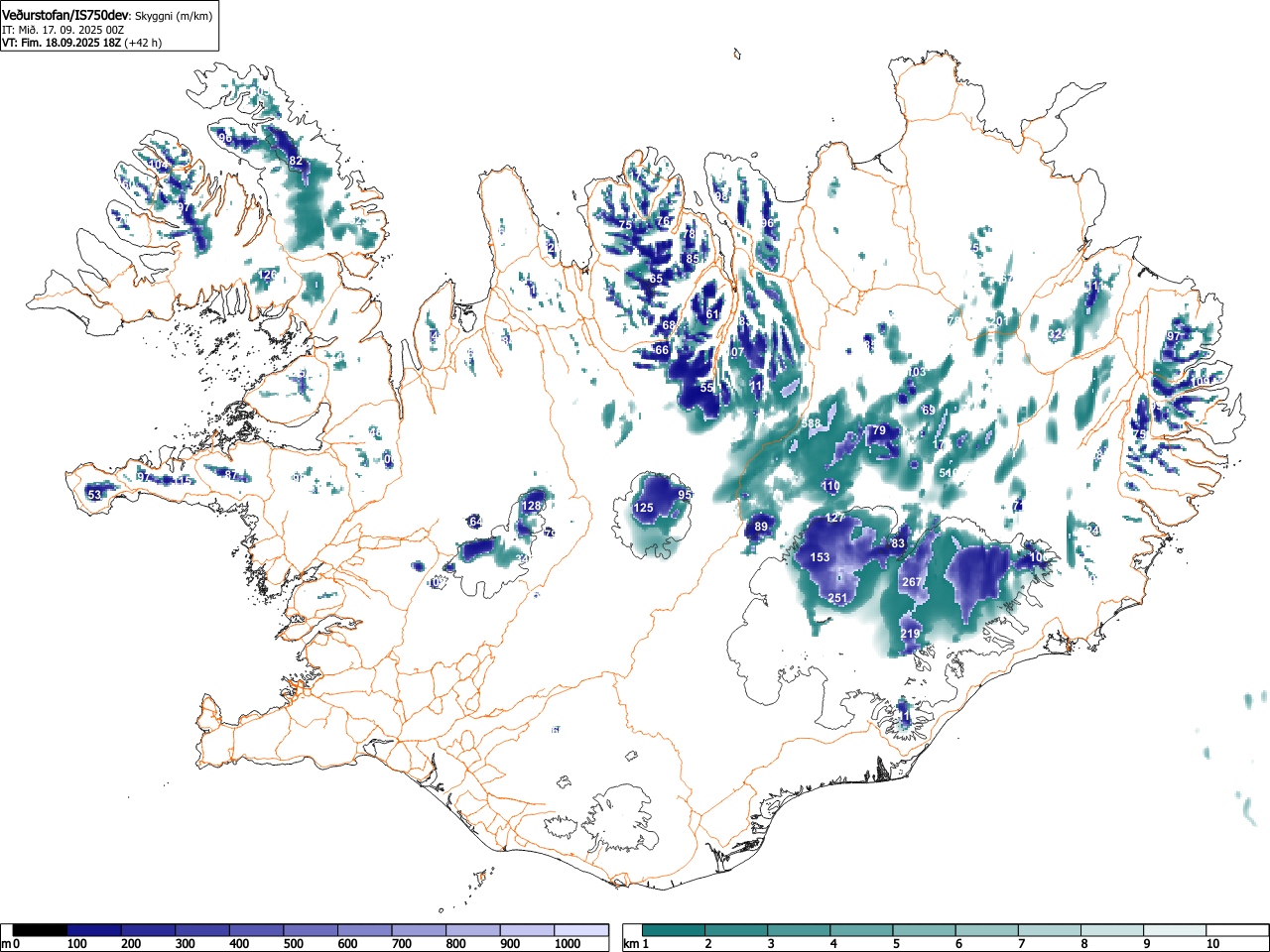Click the map value '66'
The width and height of the screenshot is (1270, 952).
662,350
